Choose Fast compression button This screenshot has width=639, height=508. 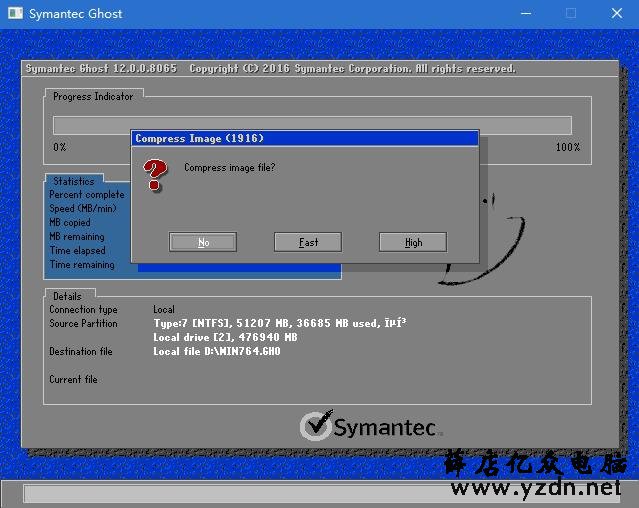click(308, 242)
